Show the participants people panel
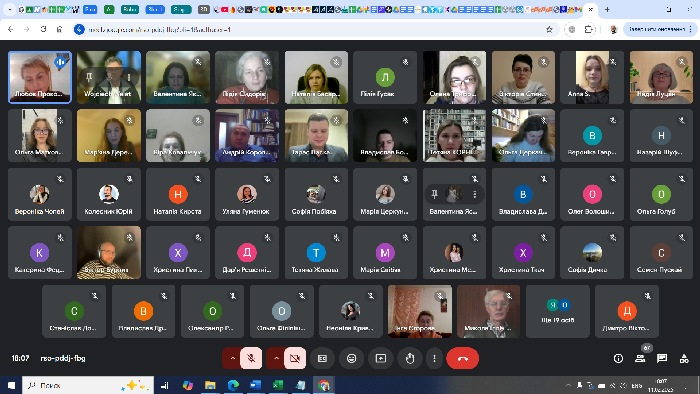This screenshot has height=394, width=700. pyautogui.click(x=640, y=358)
